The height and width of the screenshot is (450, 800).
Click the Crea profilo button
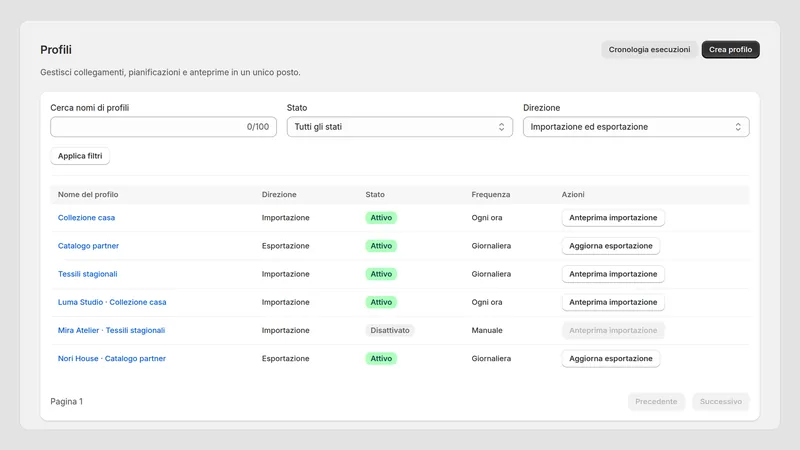click(730, 49)
